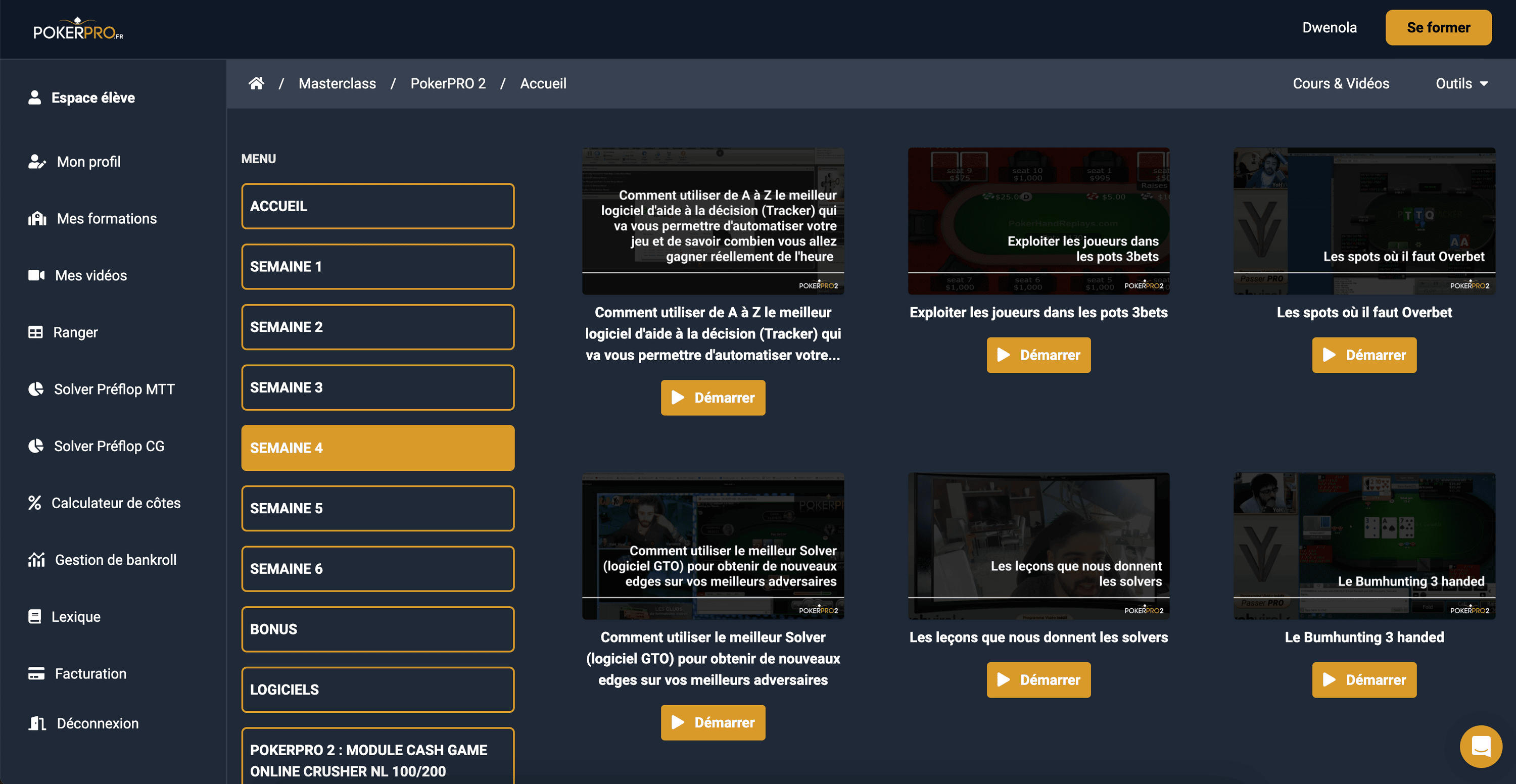Viewport: 1516px width, 784px height.
Task: Click the PokerPro logo
Action: [78, 29]
